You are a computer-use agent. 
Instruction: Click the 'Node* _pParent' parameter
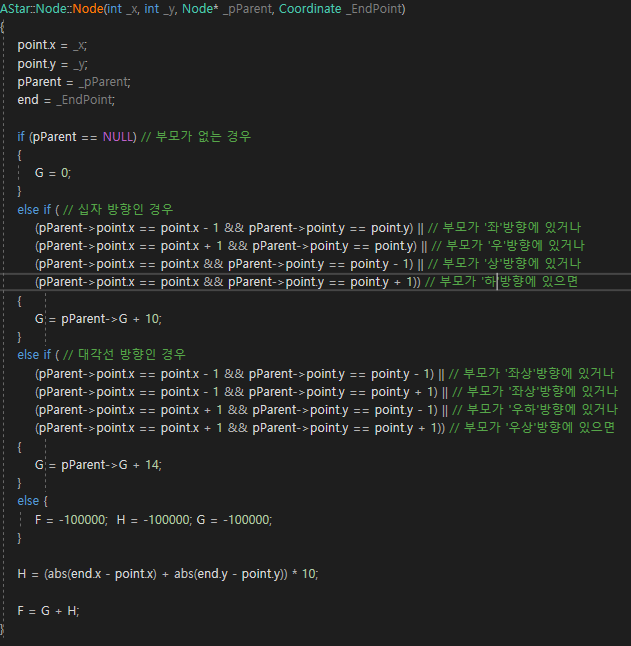point(227,9)
